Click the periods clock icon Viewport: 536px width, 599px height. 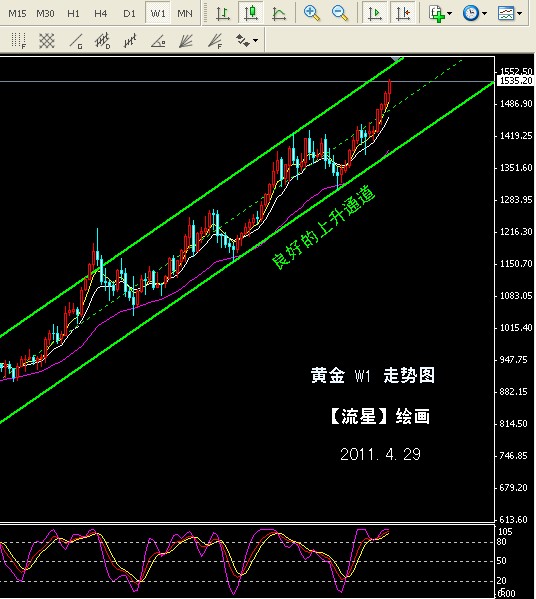tap(471, 13)
